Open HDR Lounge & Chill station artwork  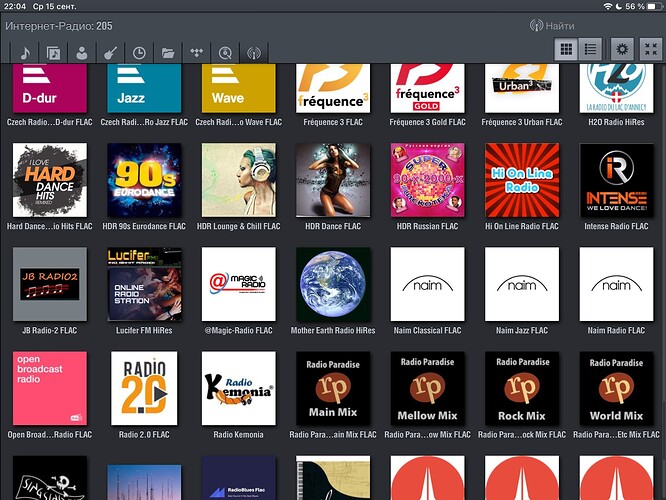pyautogui.click(x=239, y=180)
